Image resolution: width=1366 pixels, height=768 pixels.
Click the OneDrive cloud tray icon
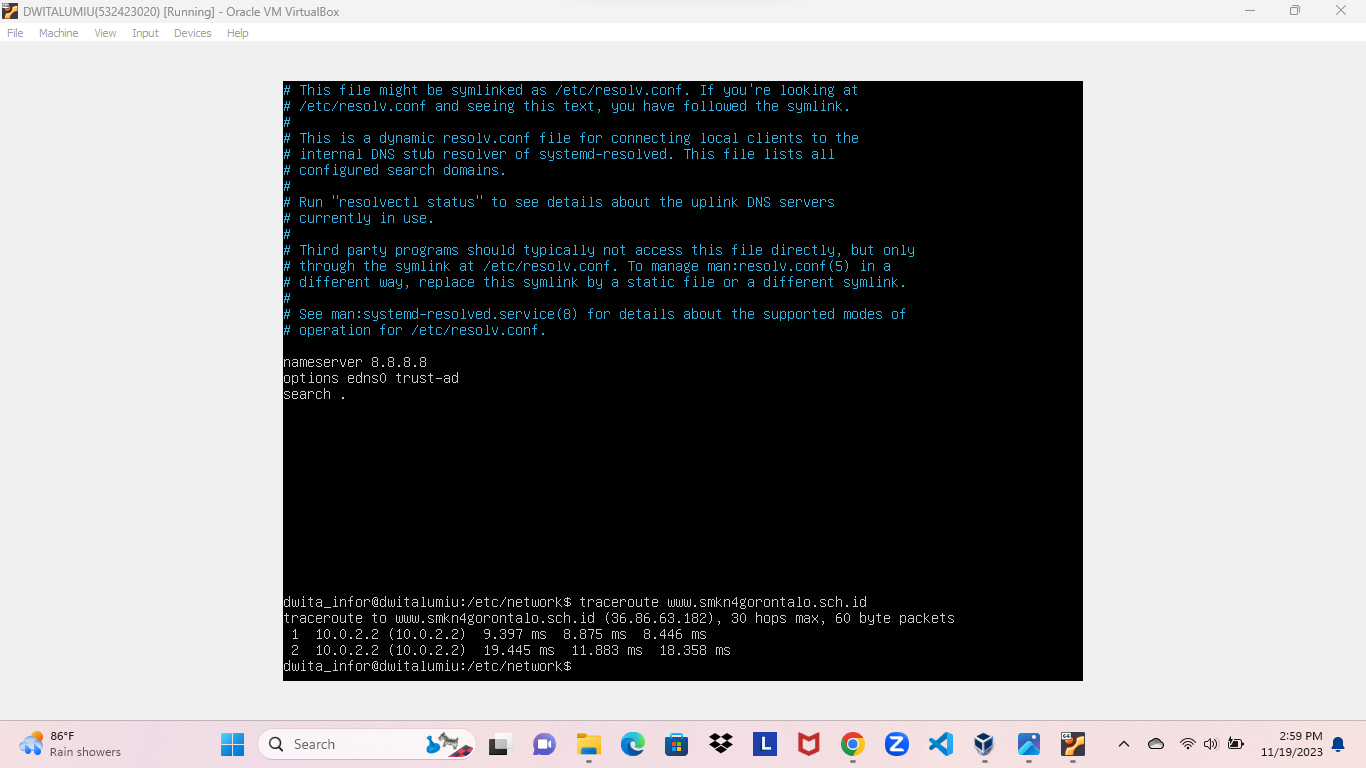pos(1156,744)
